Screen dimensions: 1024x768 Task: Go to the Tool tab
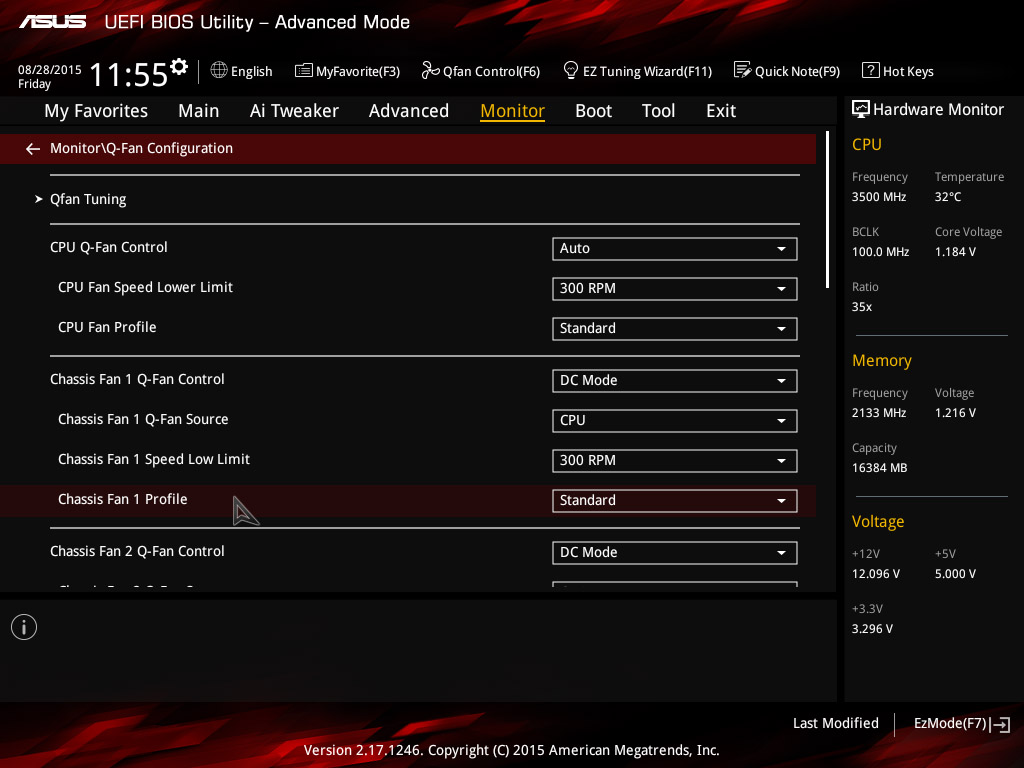point(658,111)
